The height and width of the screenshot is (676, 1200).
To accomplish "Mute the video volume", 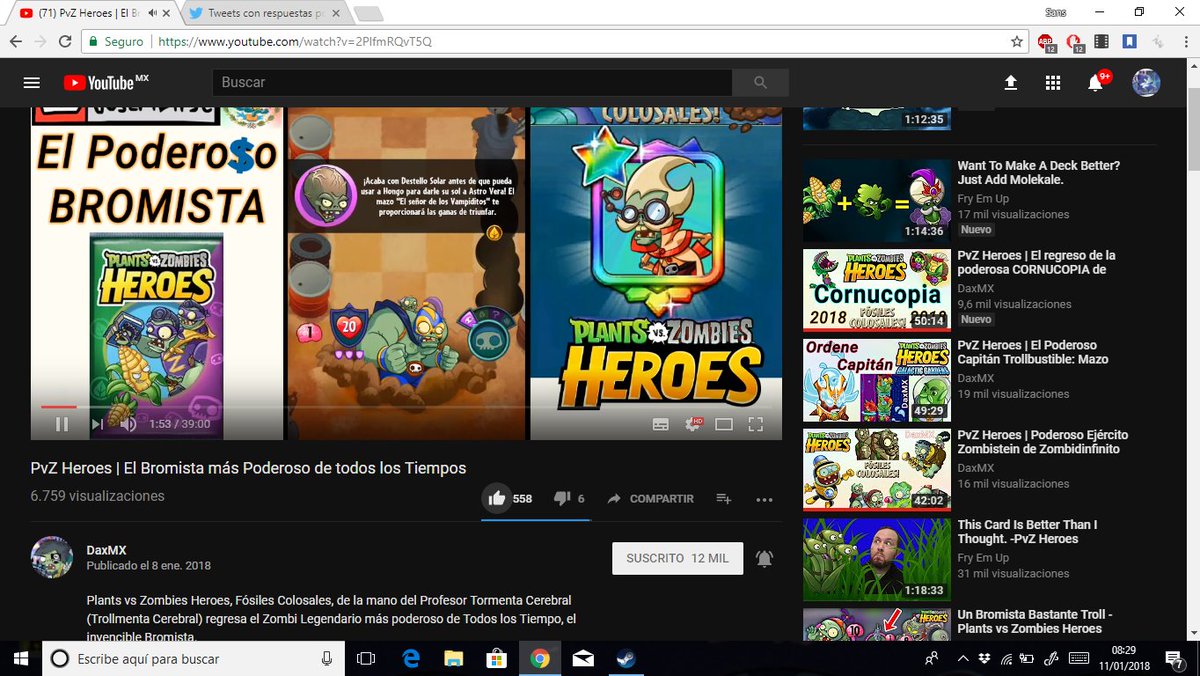I will coord(128,424).
